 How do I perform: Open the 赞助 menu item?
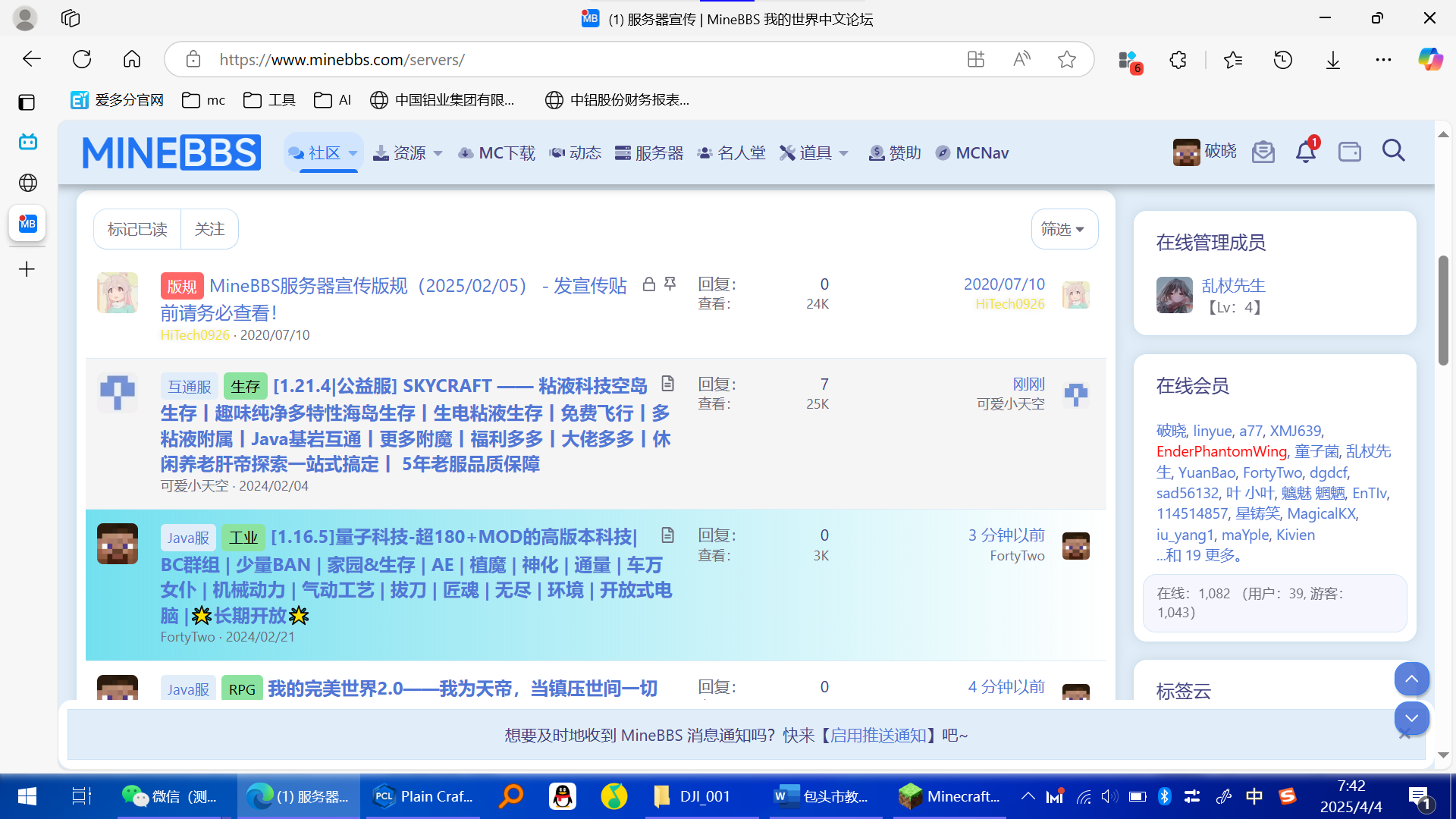pos(895,153)
